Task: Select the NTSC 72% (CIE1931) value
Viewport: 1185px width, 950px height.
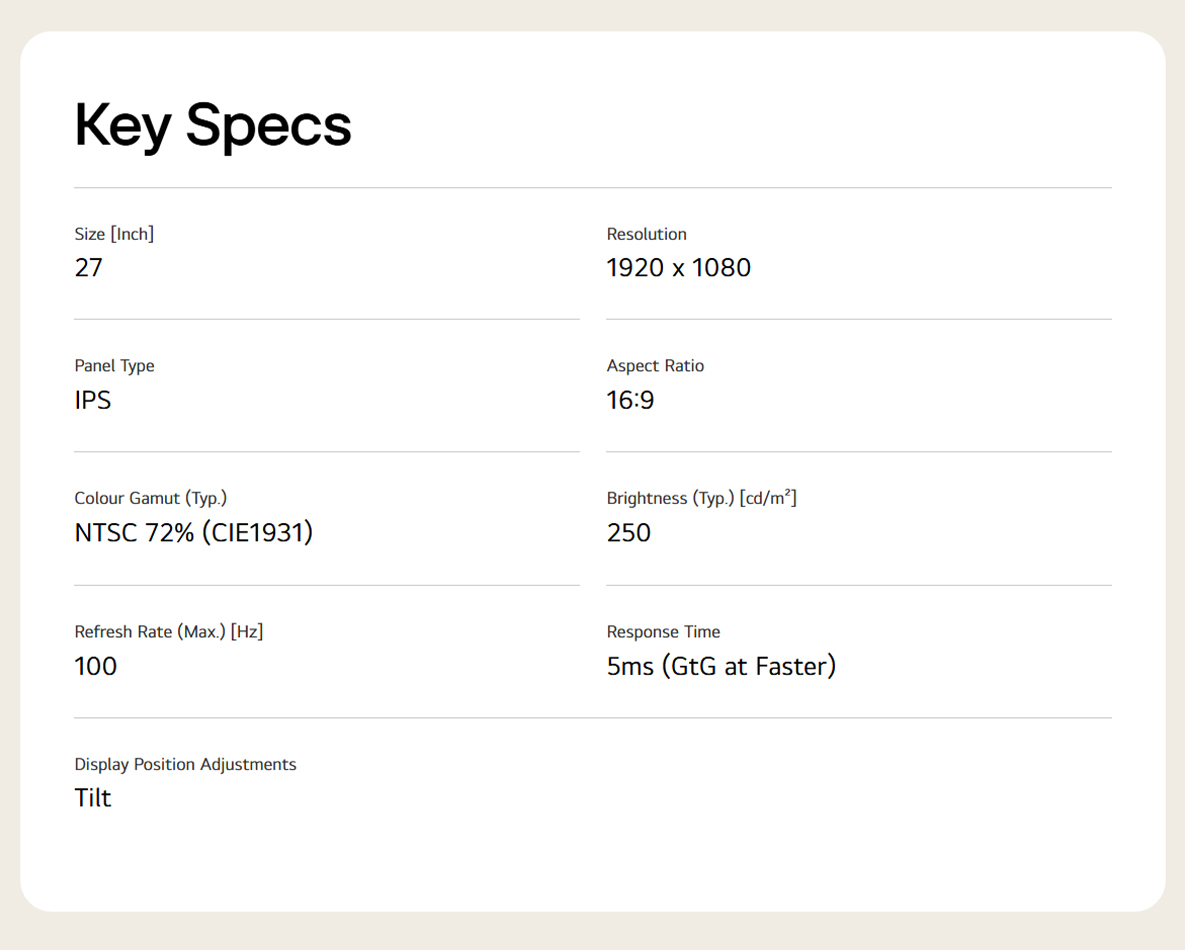Action: pos(193,533)
